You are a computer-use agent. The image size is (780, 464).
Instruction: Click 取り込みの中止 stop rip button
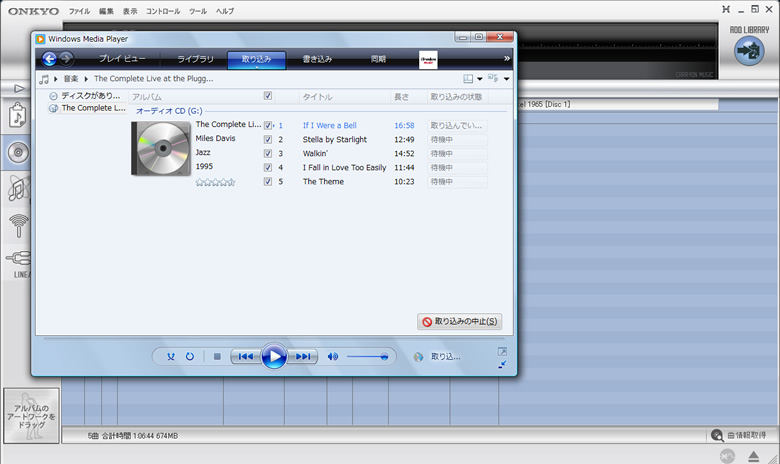pos(460,322)
